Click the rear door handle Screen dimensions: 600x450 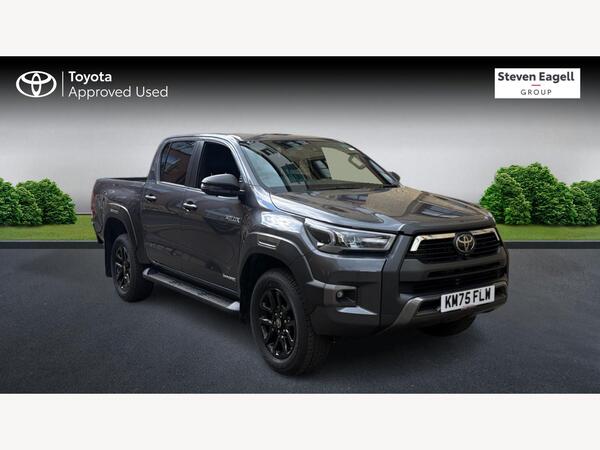tap(150, 197)
